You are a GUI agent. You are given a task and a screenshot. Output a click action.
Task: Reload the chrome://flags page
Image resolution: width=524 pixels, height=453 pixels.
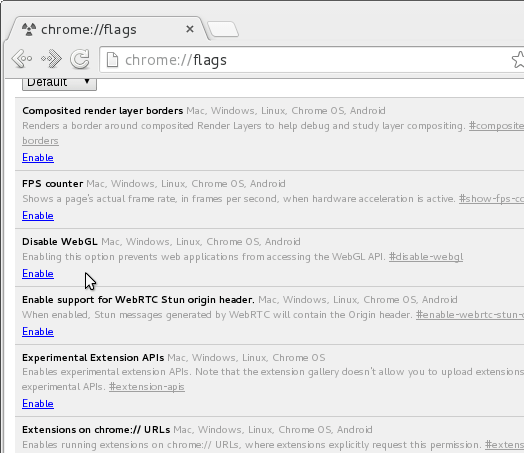[x=80, y=59]
